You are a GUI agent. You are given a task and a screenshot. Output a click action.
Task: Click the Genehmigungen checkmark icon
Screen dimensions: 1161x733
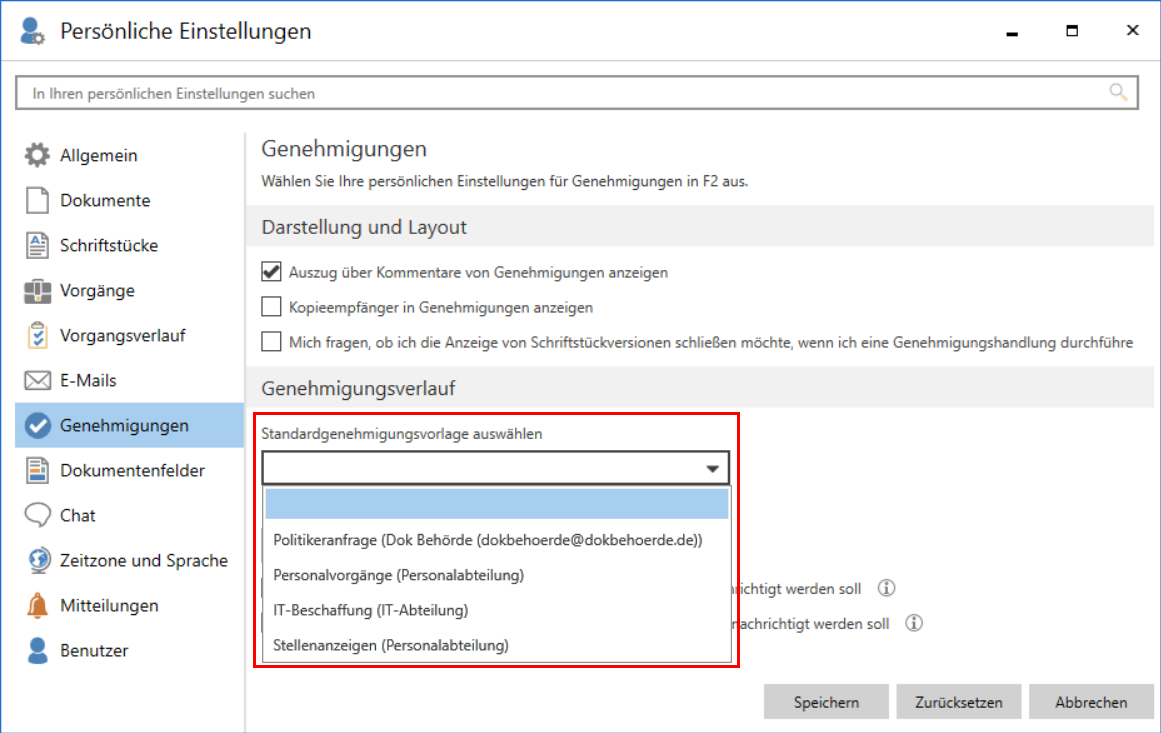(x=37, y=426)
